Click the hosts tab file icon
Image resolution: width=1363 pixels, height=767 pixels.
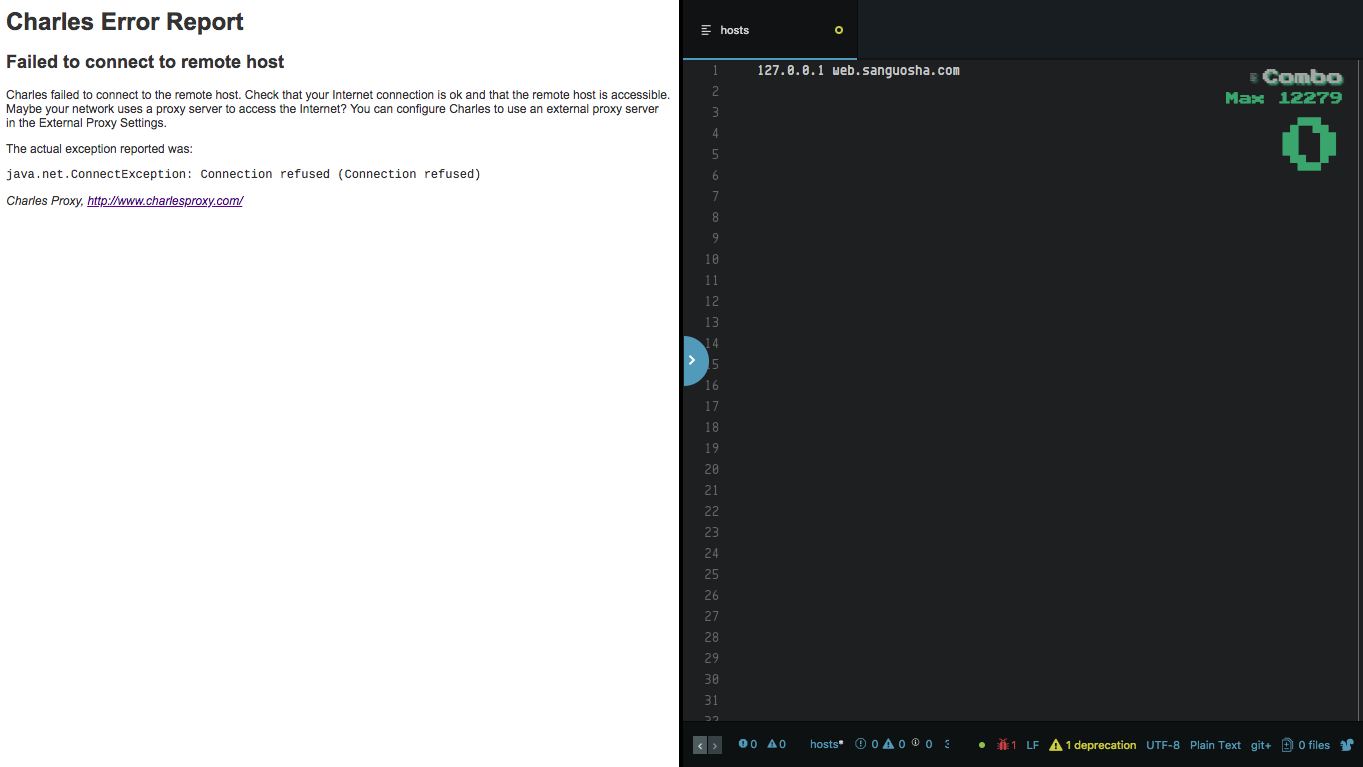click(x=706, y=30)
